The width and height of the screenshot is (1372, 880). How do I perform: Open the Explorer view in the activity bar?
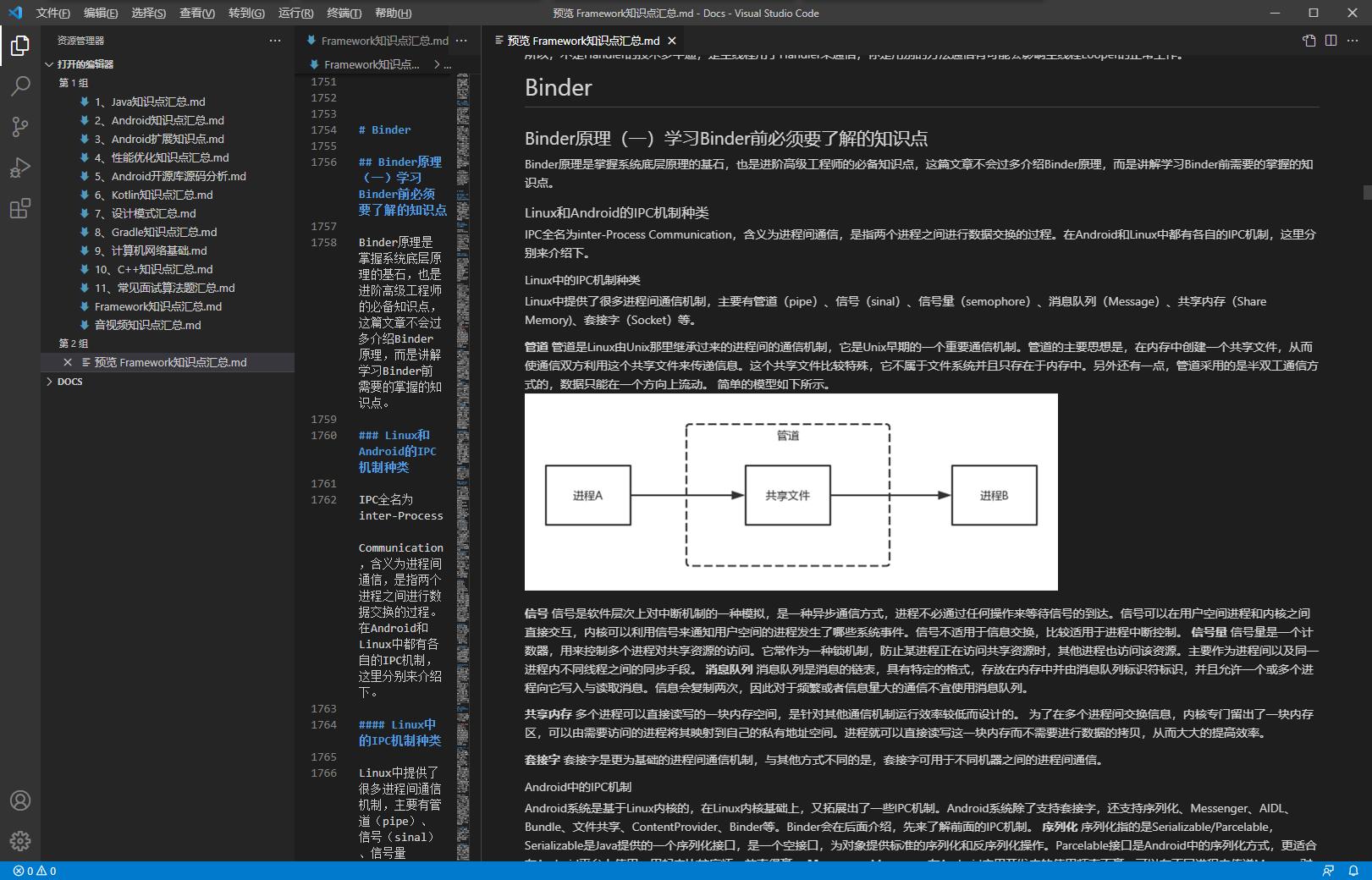pos(19,47)
